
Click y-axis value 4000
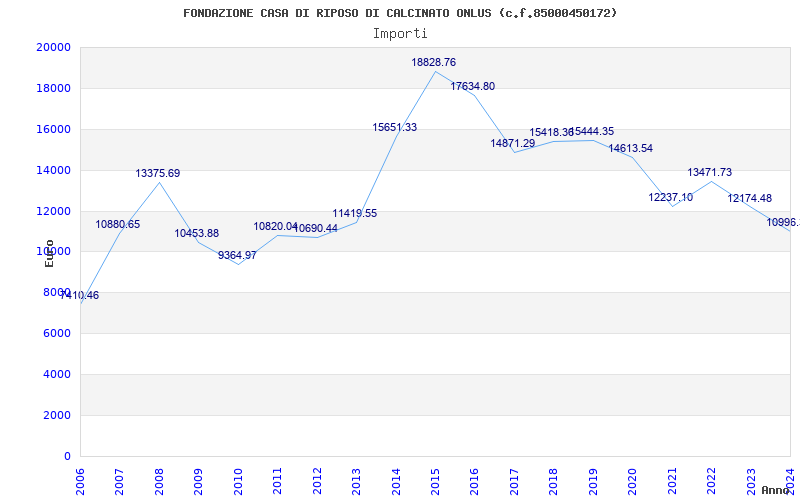click(57, 374)
